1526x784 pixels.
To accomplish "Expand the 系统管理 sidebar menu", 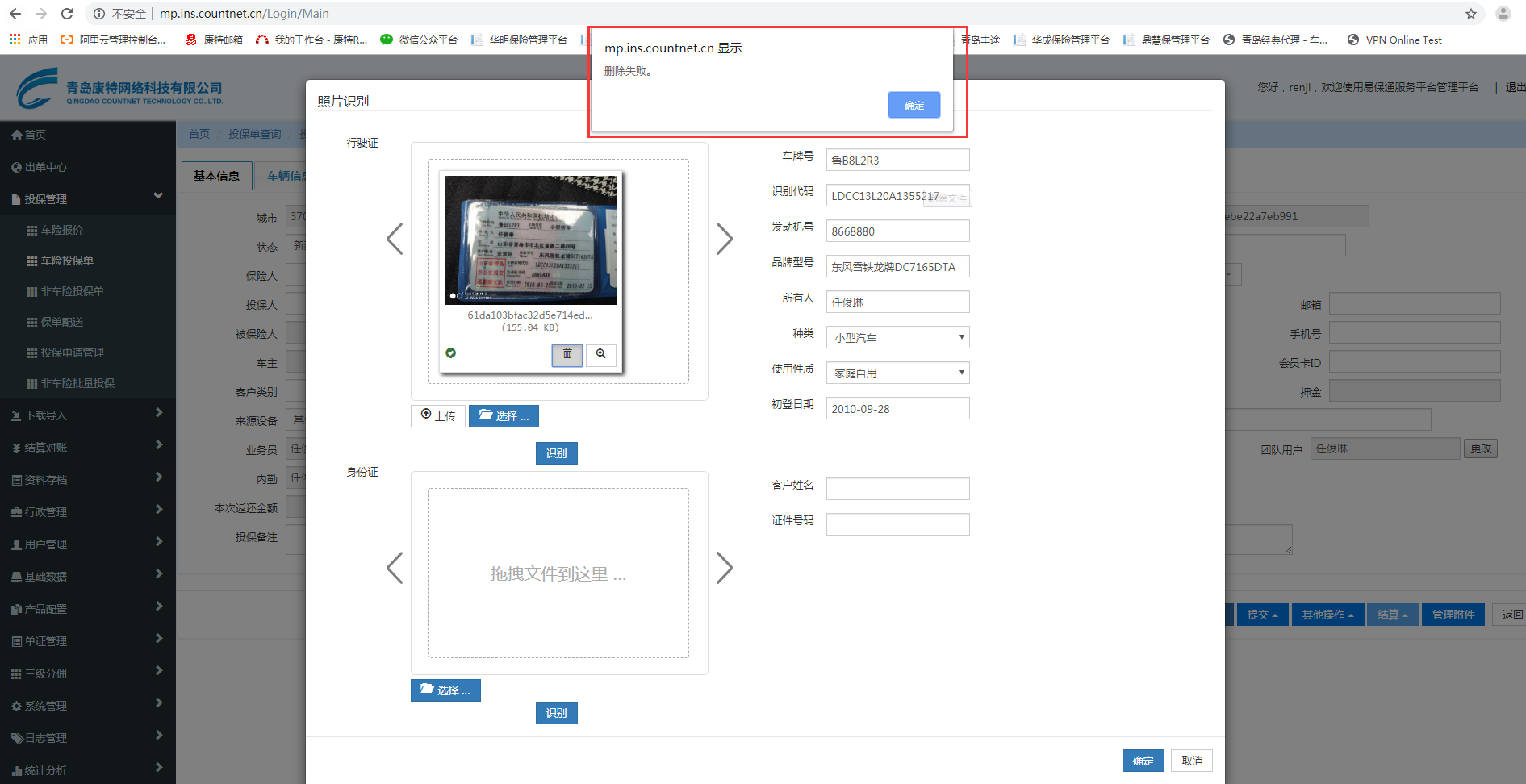I will click(88, 706).
